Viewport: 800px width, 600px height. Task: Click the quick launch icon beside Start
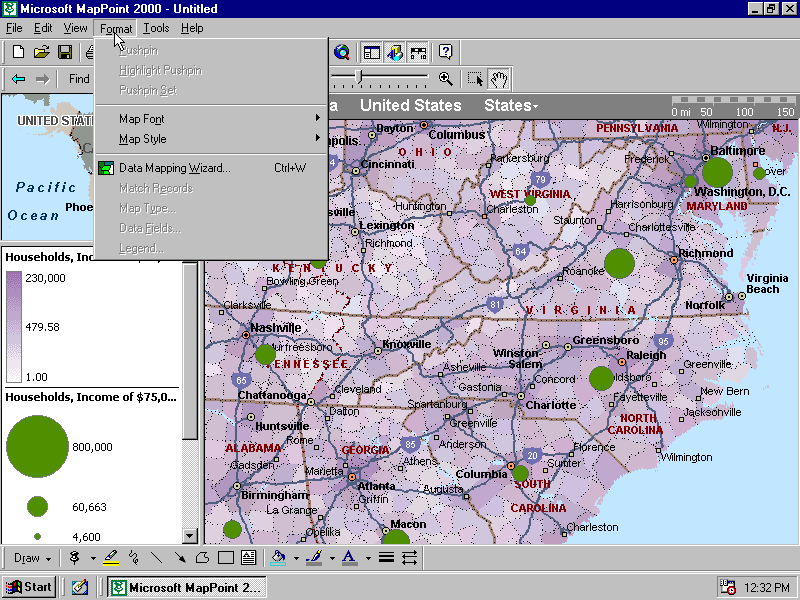(80, 587)
